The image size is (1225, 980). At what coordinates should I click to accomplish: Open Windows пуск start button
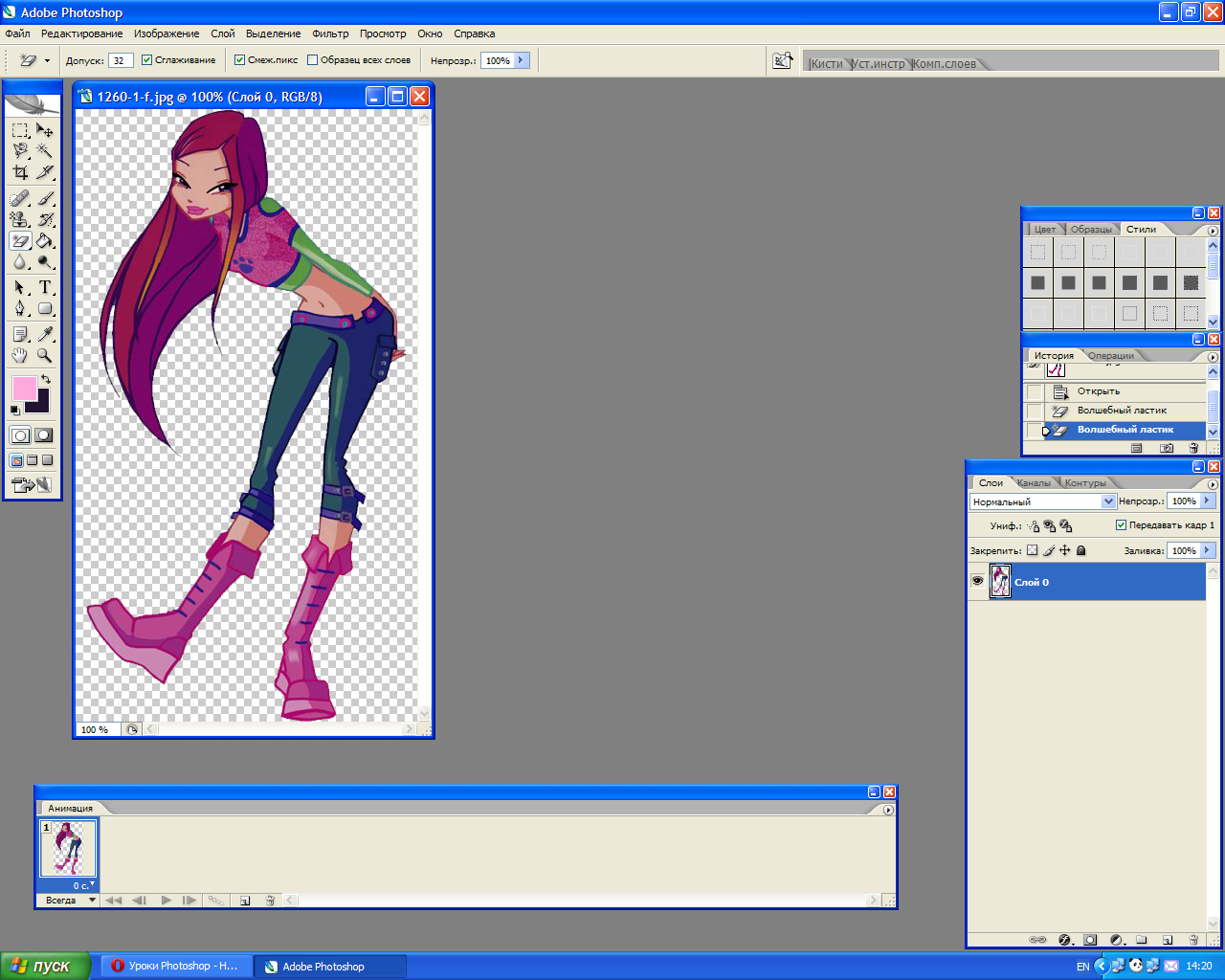tap(45, 967)
